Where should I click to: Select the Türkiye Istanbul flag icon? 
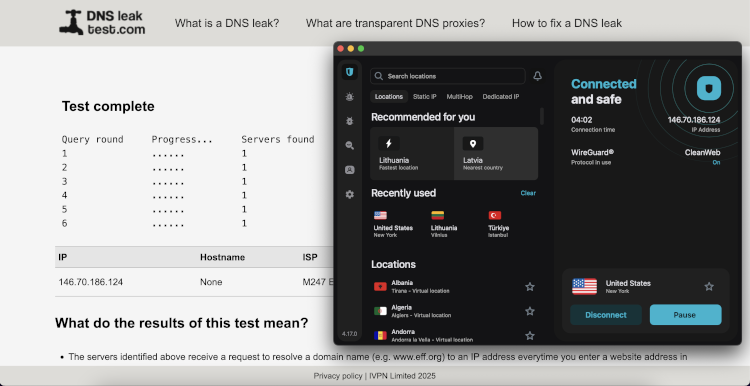tap(495, 215)
